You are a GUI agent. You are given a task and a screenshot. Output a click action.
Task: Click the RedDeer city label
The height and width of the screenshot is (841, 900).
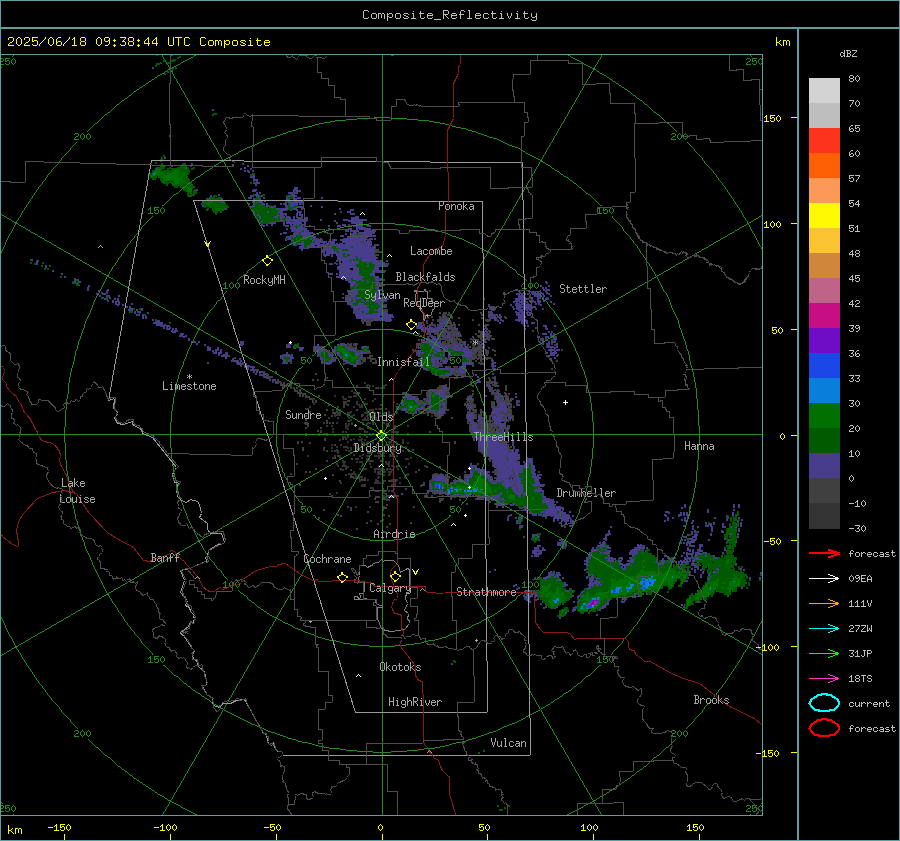point(424,303)
